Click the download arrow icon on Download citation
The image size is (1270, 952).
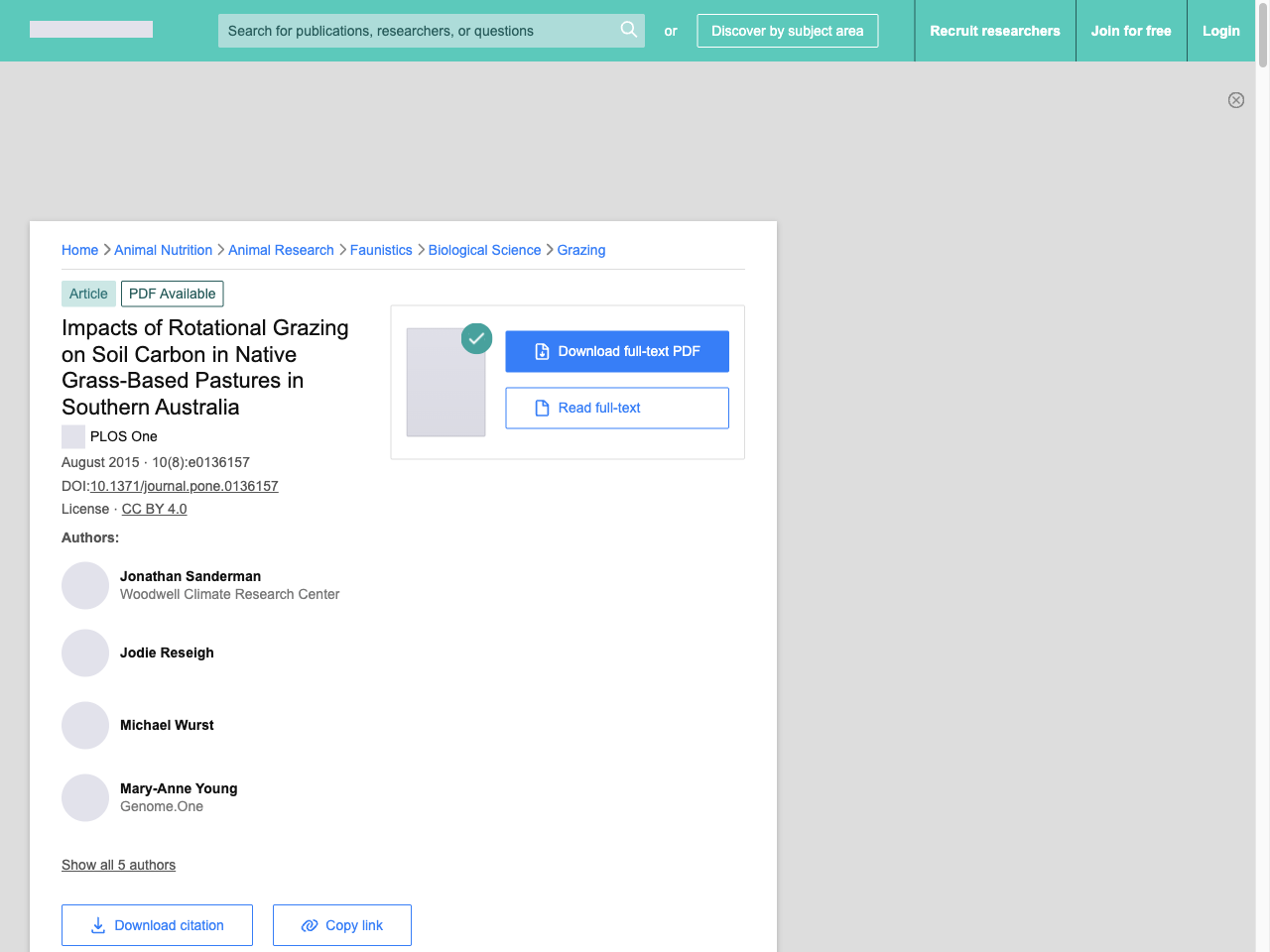tap(96, 924)
